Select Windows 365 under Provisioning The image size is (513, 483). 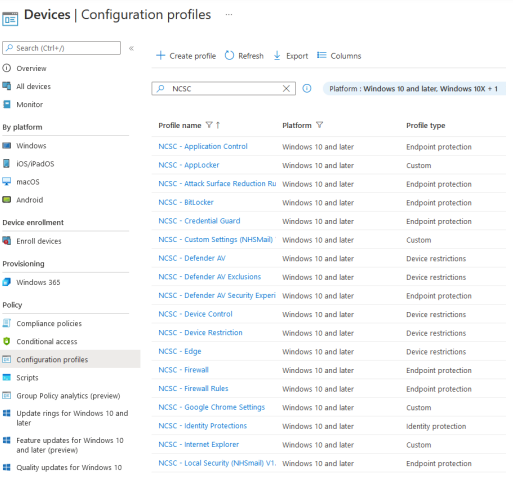[x=38, y=282]
